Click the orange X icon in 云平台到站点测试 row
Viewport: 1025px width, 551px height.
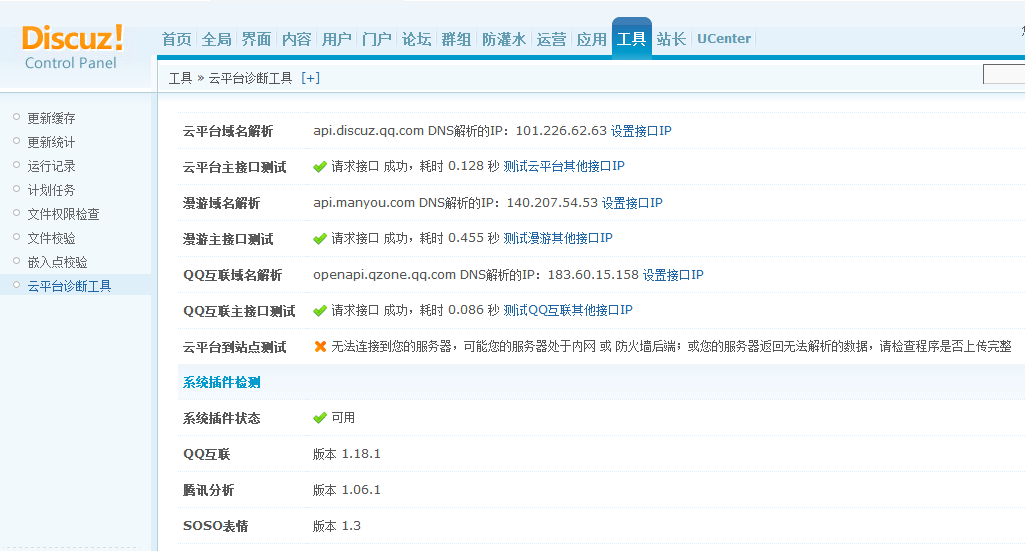(x=320, y=346)
